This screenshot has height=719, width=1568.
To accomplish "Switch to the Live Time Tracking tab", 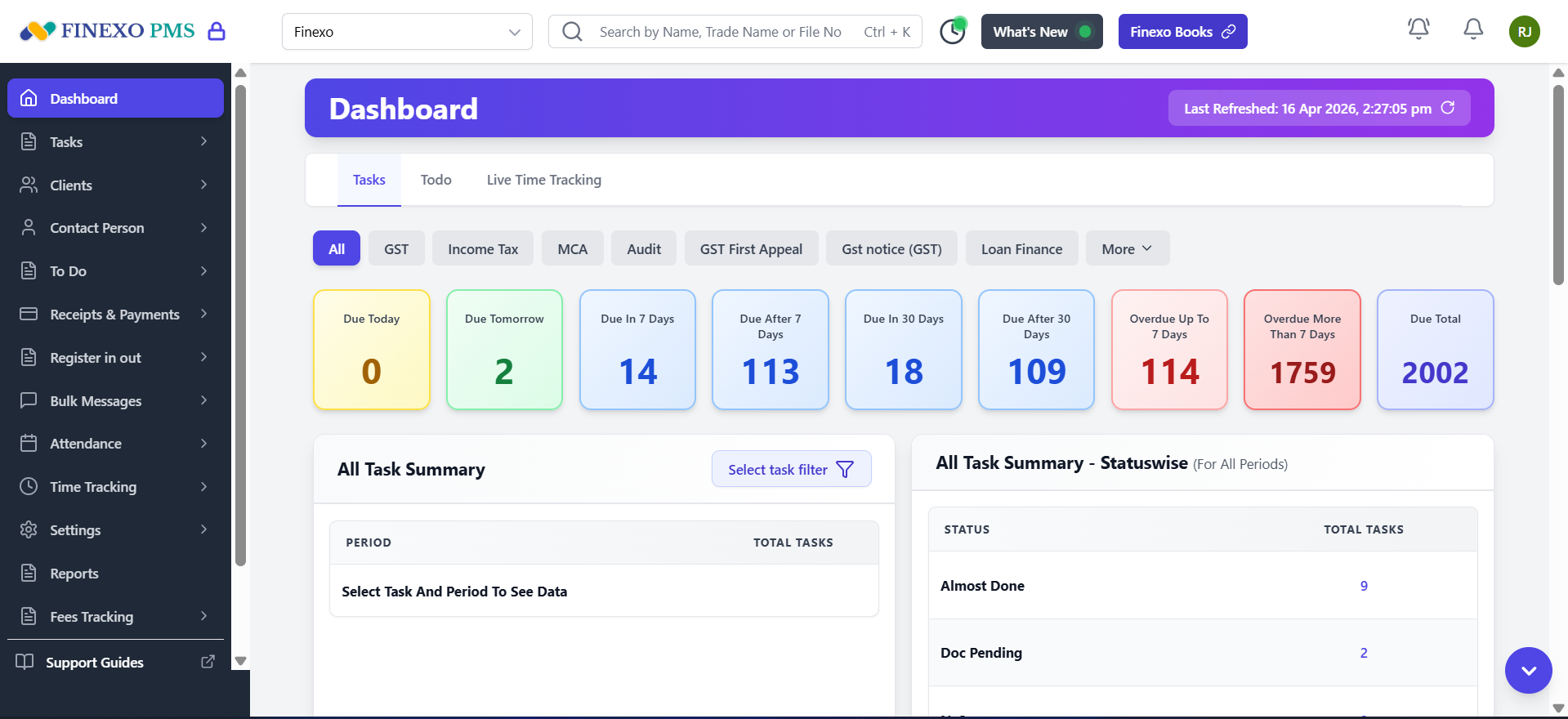I will 544,180.
